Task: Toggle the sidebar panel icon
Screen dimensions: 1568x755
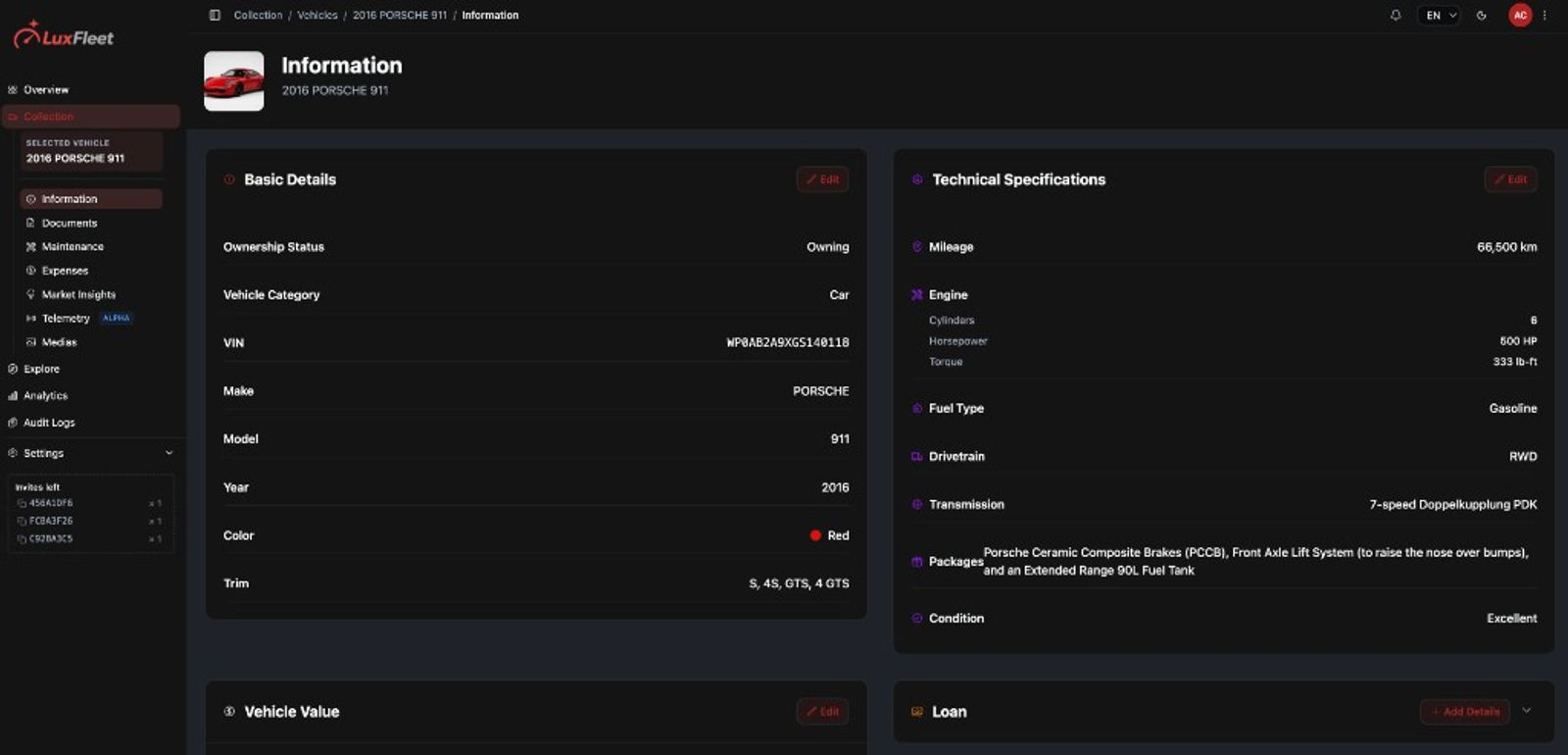Action: tap(215, 15)
